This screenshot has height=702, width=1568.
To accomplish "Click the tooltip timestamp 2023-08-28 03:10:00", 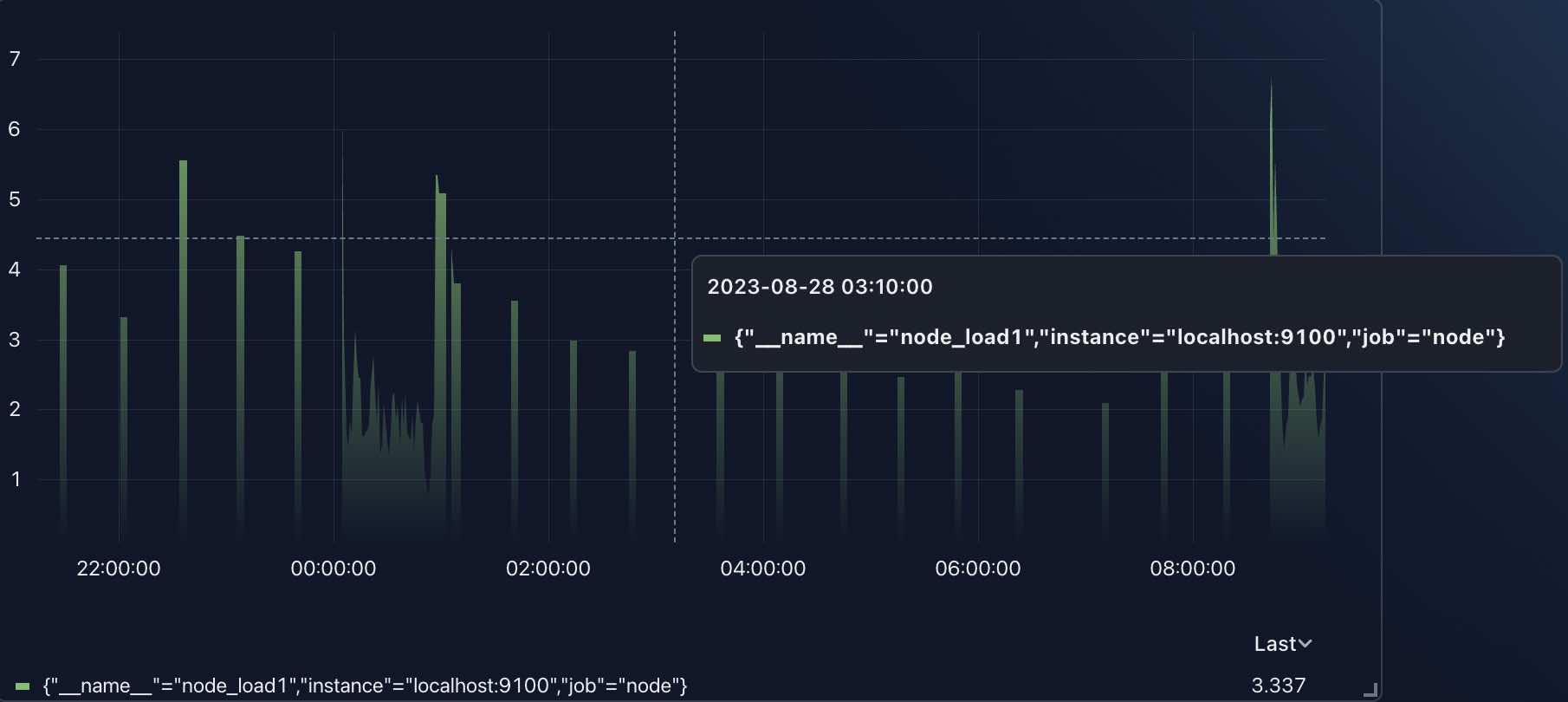I will tap(820, 287).
